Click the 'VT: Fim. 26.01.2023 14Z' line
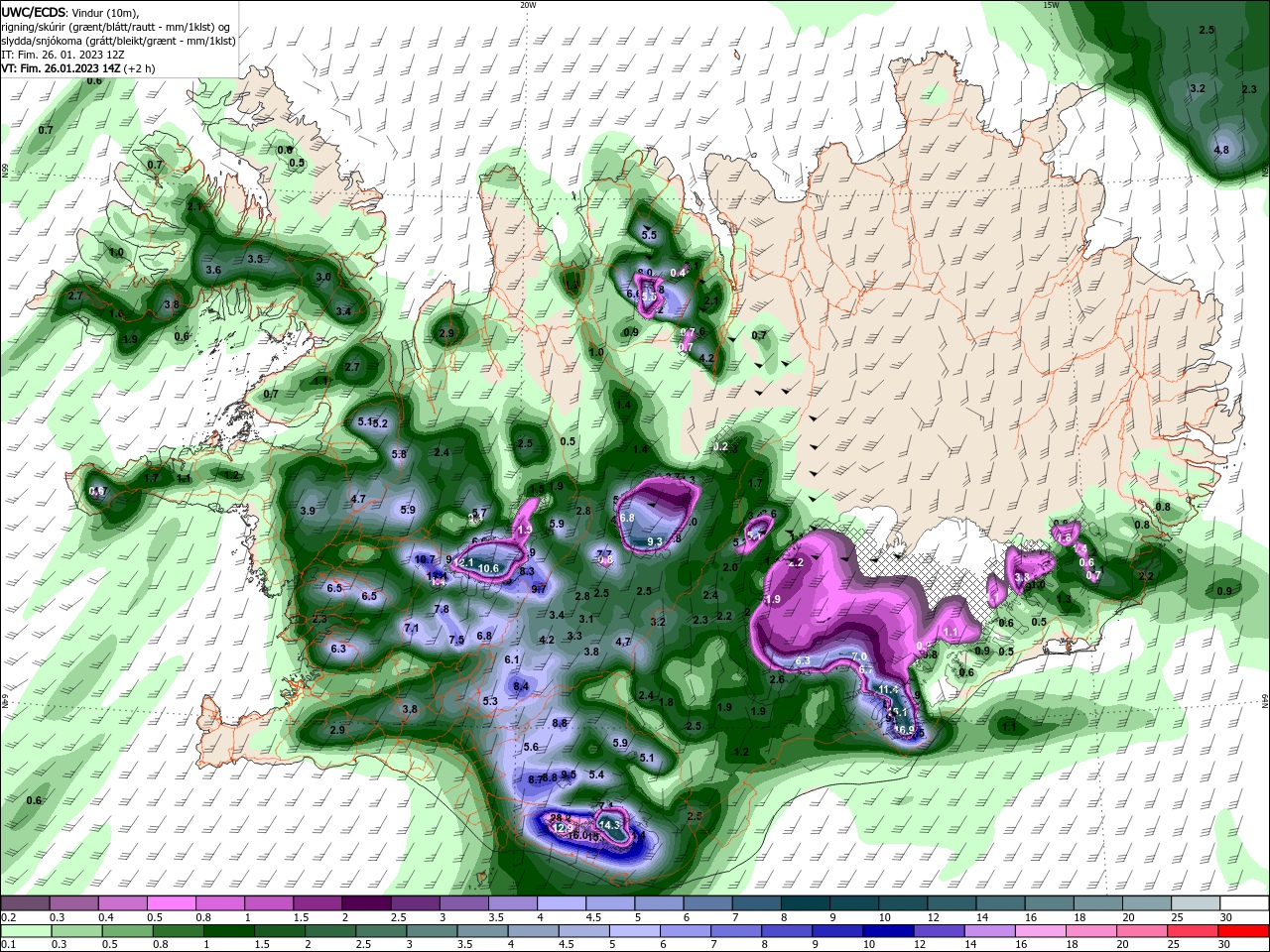 click(63, 68)
